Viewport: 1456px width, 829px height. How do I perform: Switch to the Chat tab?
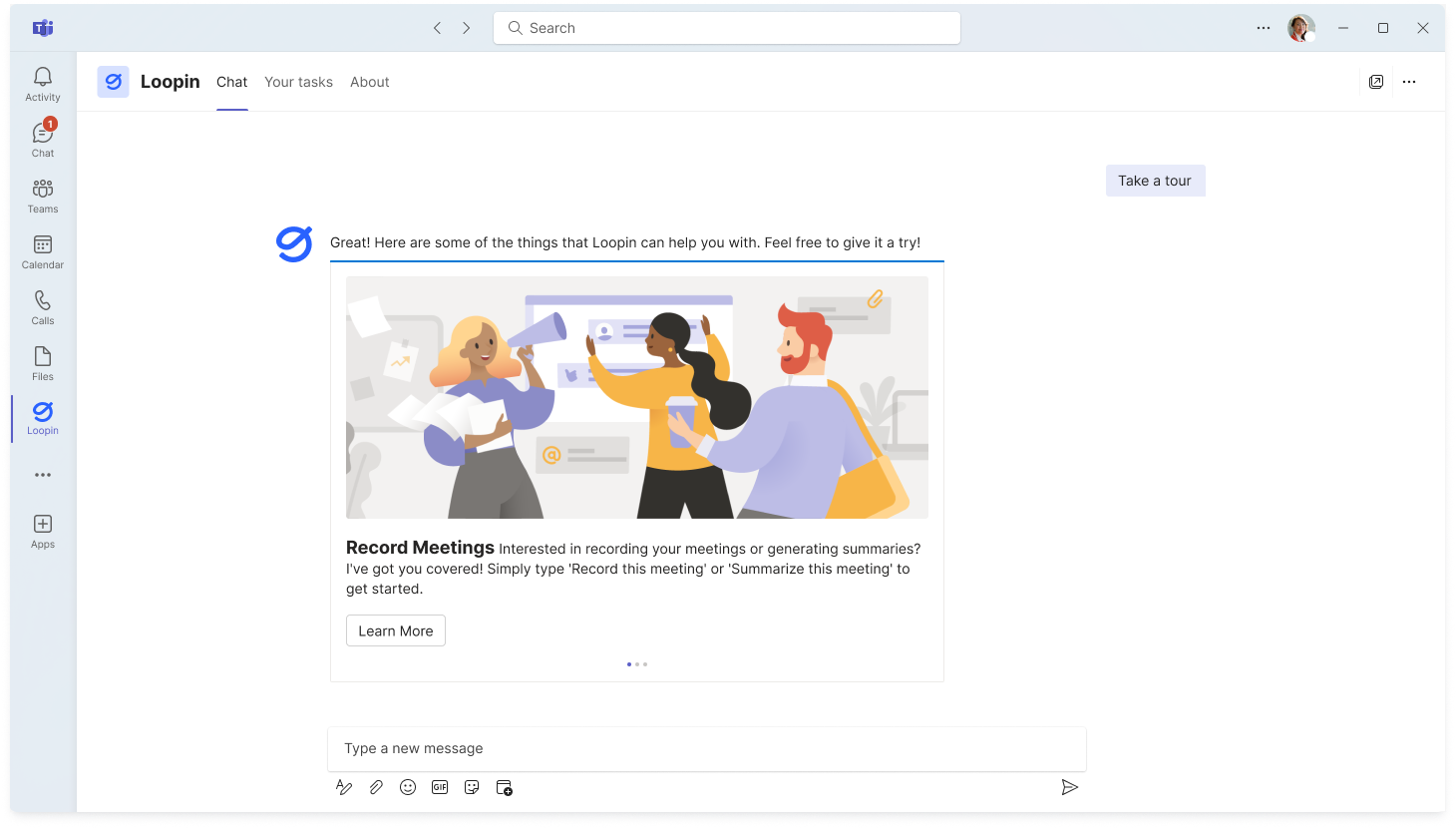232,82
